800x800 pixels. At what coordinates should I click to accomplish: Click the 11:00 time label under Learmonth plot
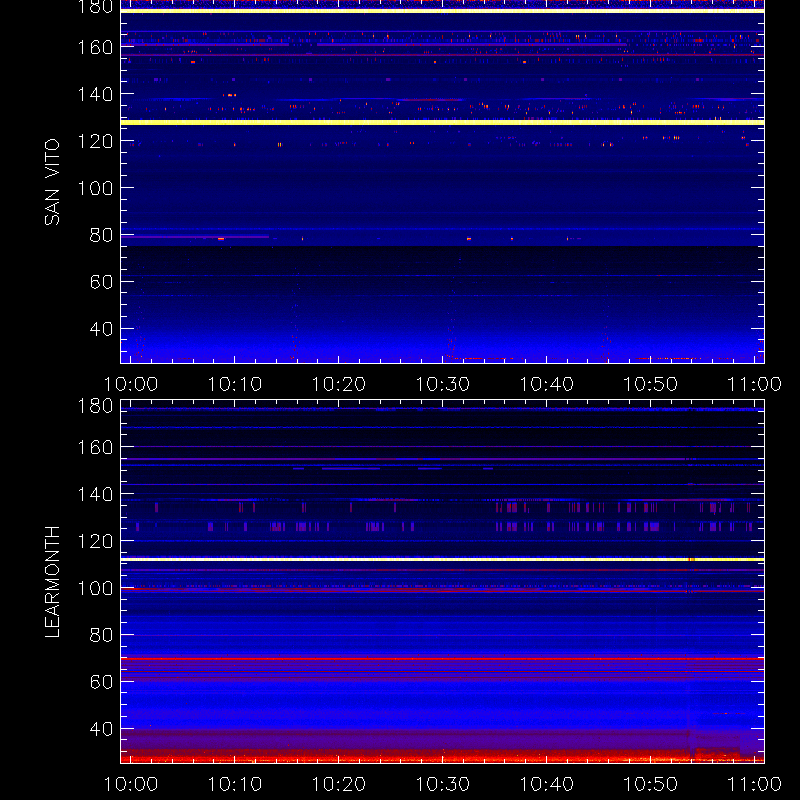click(x=754, y=784)
